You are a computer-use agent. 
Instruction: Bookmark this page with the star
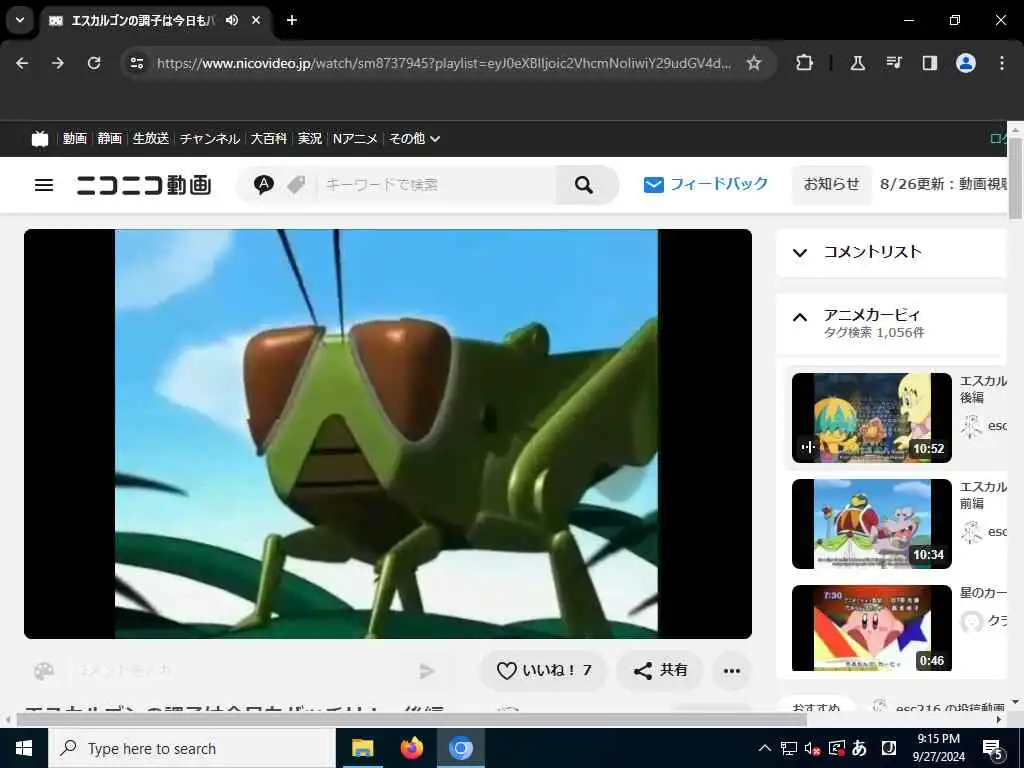(x=754, y=63)
